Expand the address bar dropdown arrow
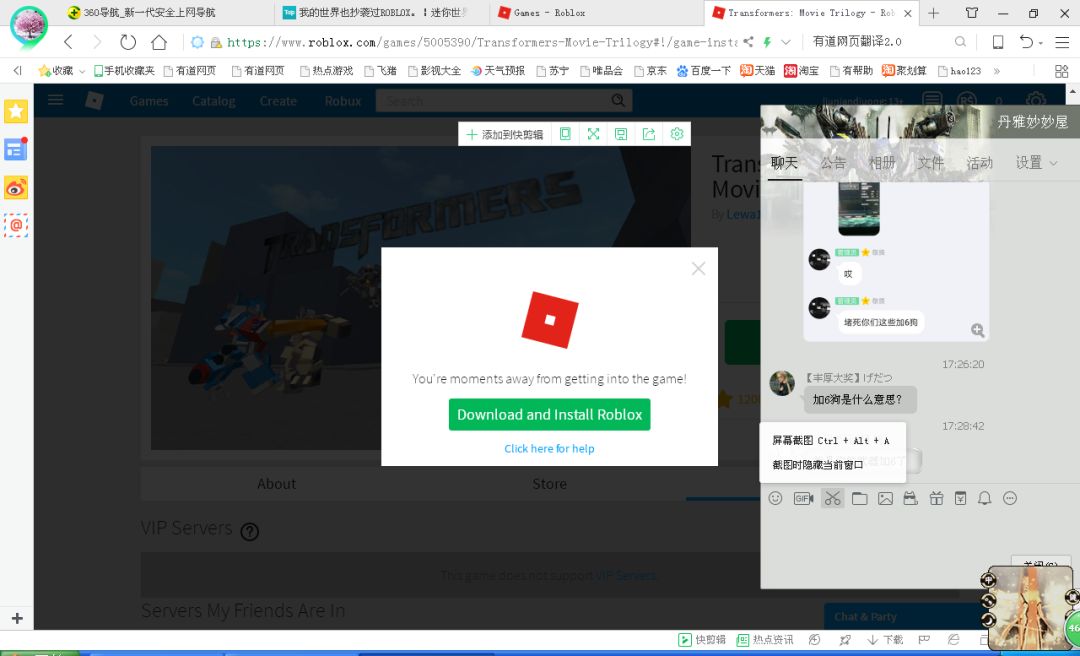The width and height of the screenshot is (1080, 656). point(785,42)
